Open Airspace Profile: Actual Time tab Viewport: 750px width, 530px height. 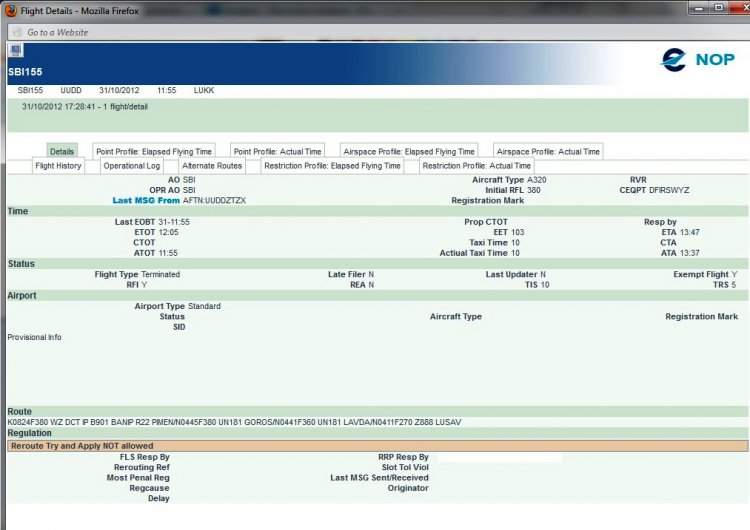point(548,151)
